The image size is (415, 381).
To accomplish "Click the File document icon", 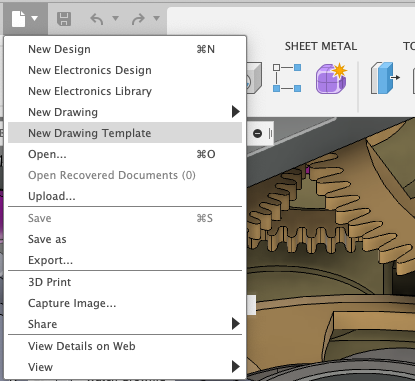I will point(18,19).
